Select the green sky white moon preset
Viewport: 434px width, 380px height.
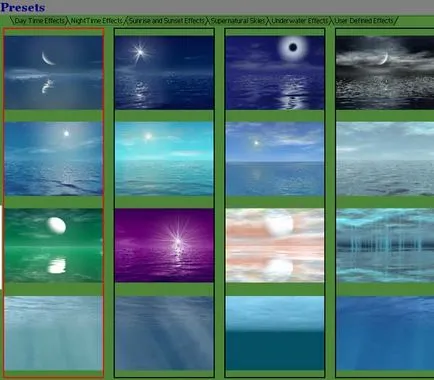[53, 246]
